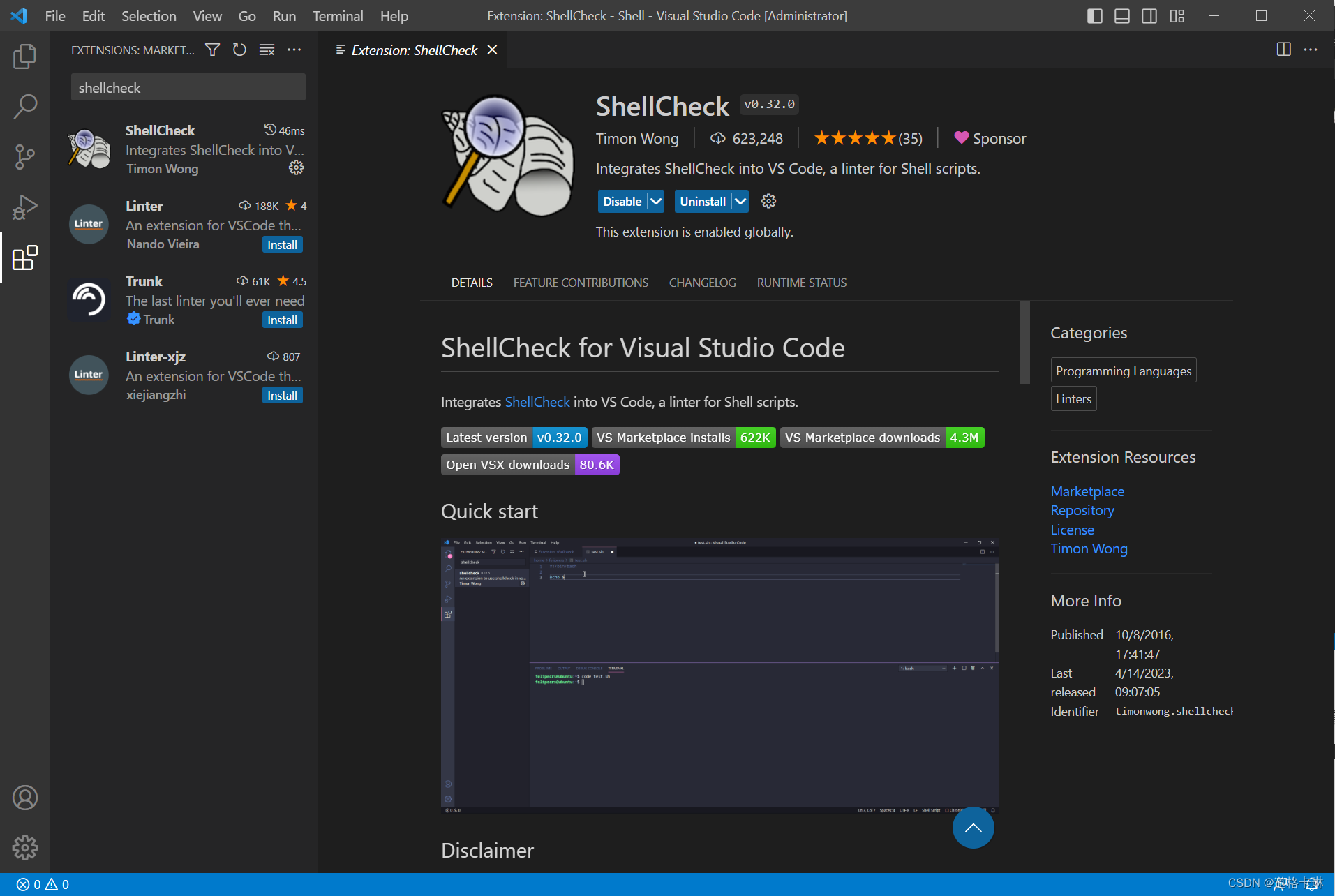Open the Manage gear in activity bar
The height and width of the screenshot is (896, 1335).
pyautogui.click(x=24, y=848)
